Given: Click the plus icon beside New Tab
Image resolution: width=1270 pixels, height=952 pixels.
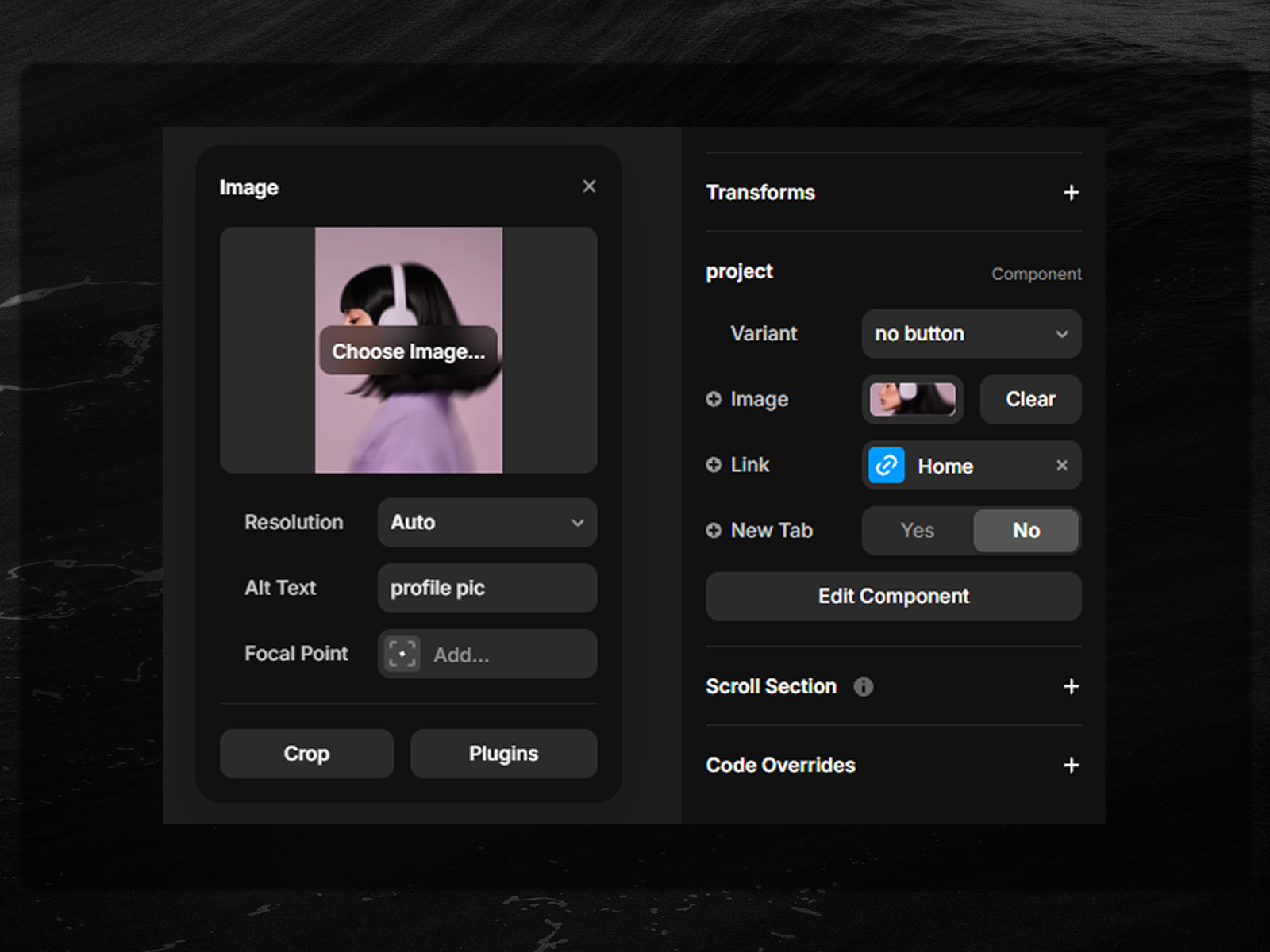Looking at the screenshot, I should pos(714,531).
